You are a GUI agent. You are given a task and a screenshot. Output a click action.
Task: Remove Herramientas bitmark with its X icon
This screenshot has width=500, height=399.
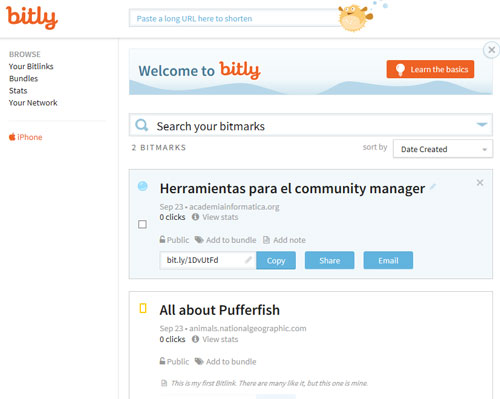tap(480, 183)
